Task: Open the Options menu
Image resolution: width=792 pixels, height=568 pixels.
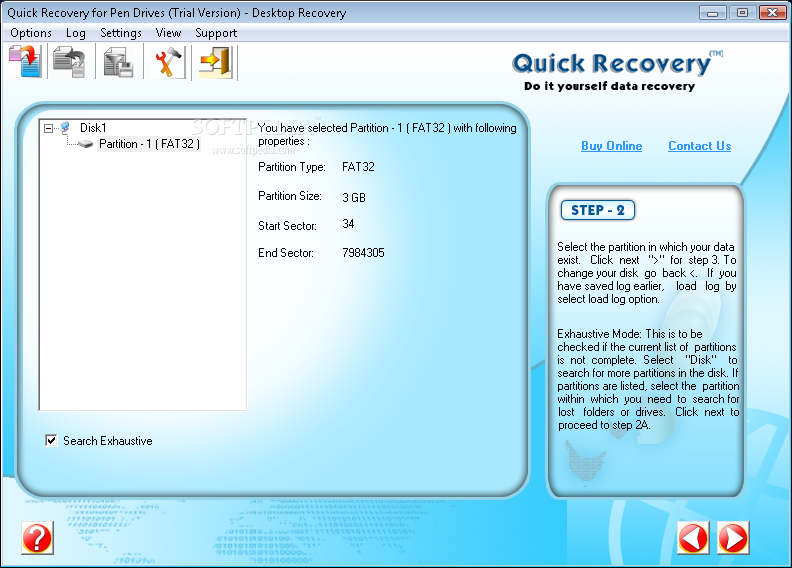Action: [x=31, y=33]
